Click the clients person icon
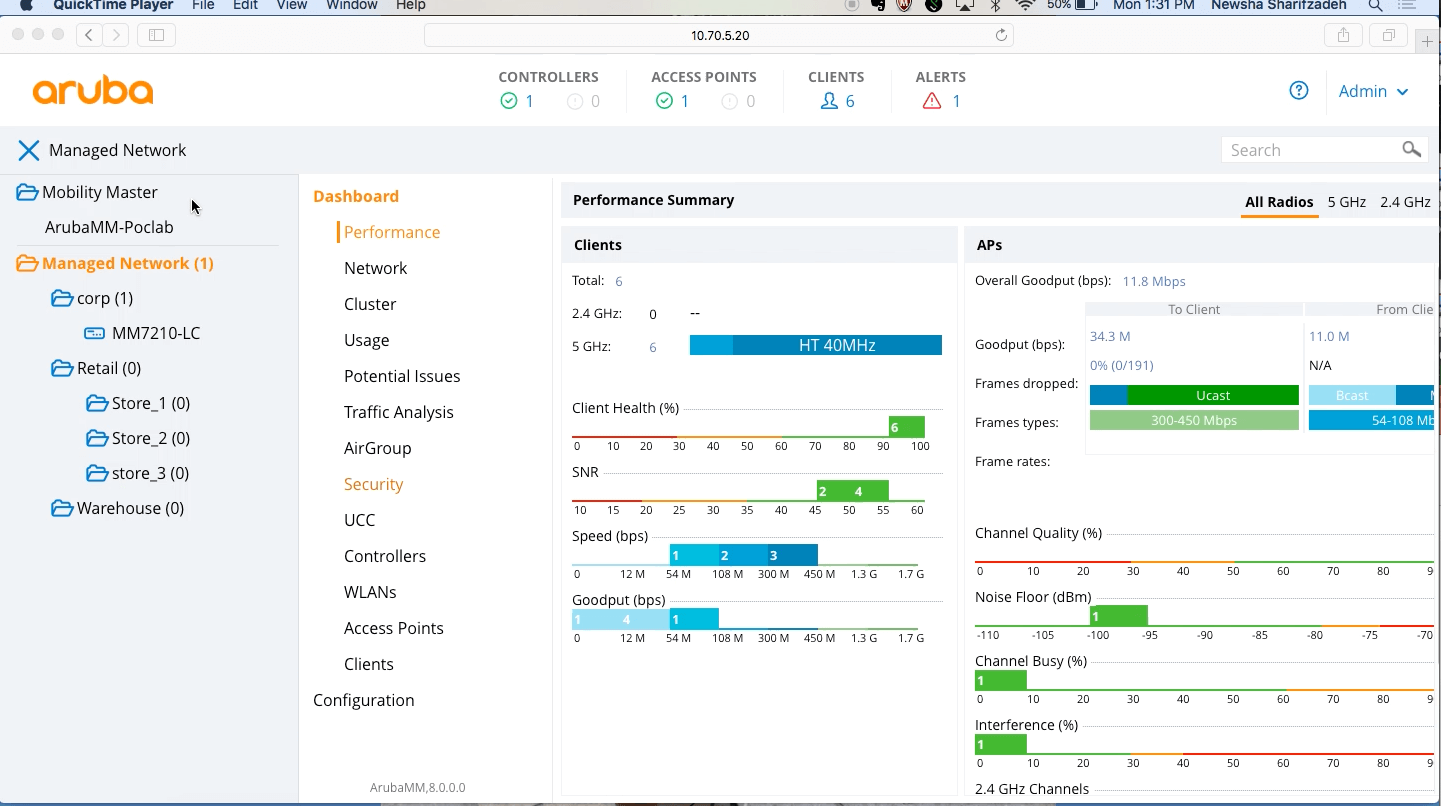 pyautogui.click(x=829, y=101)
